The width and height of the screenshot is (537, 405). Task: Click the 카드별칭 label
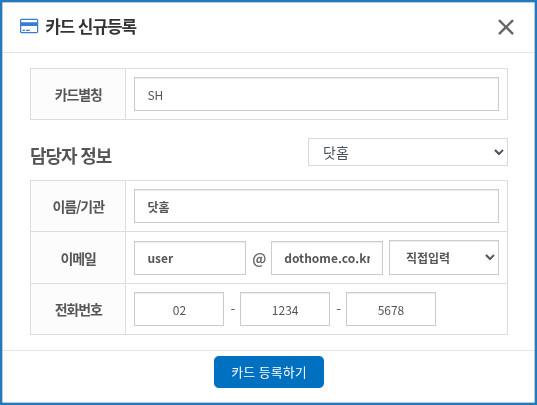(78, 95)
